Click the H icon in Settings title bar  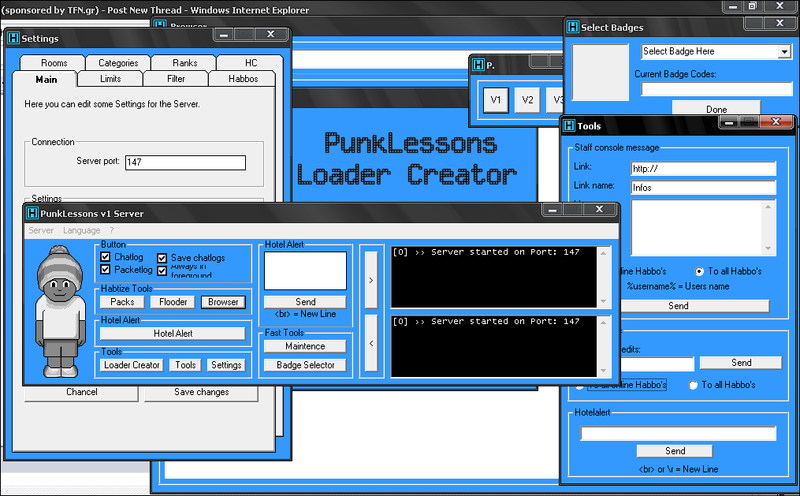12,39
